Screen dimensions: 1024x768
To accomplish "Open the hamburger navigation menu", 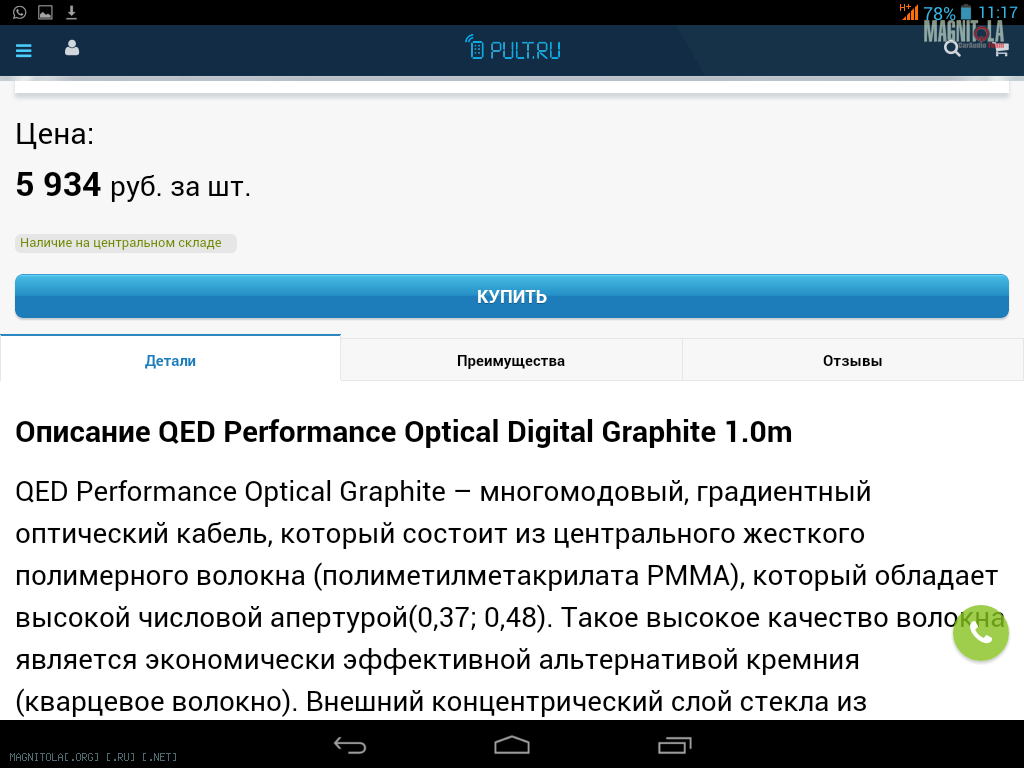I will pyautogui.click(x=24, y=51).
